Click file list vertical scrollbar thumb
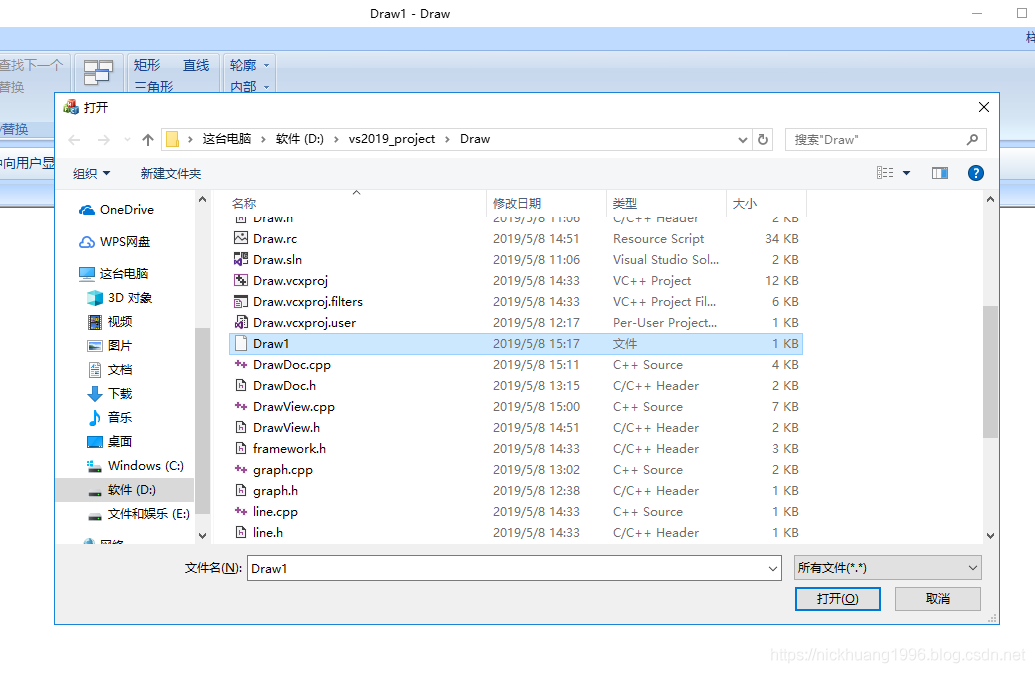The width and height of the screenshot is (1035, 673). click(x=989, y=371)
